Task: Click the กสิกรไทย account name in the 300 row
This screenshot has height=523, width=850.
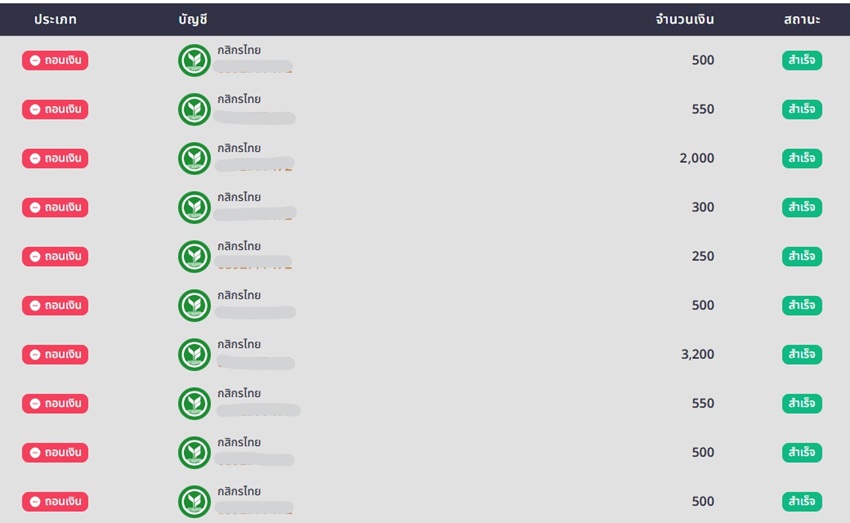Action: [x=239, y=198]
